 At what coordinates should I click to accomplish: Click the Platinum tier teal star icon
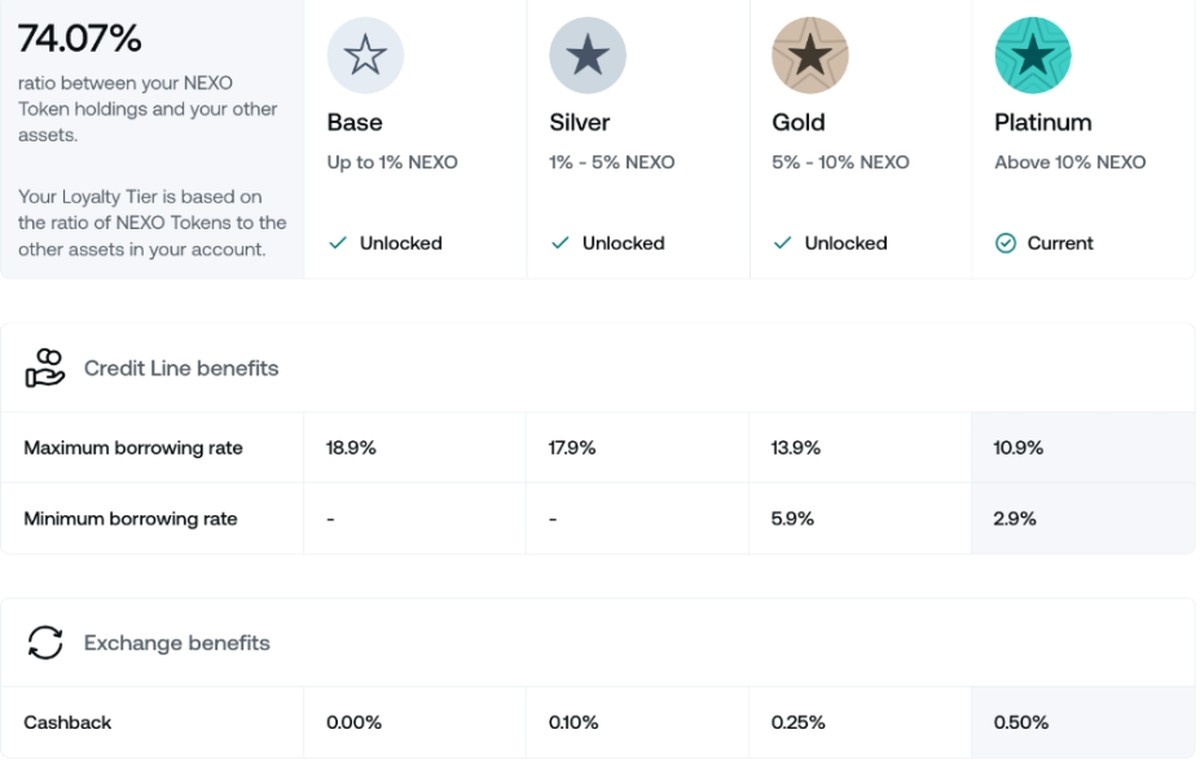pyautogui.click(x=1032, y=56)
